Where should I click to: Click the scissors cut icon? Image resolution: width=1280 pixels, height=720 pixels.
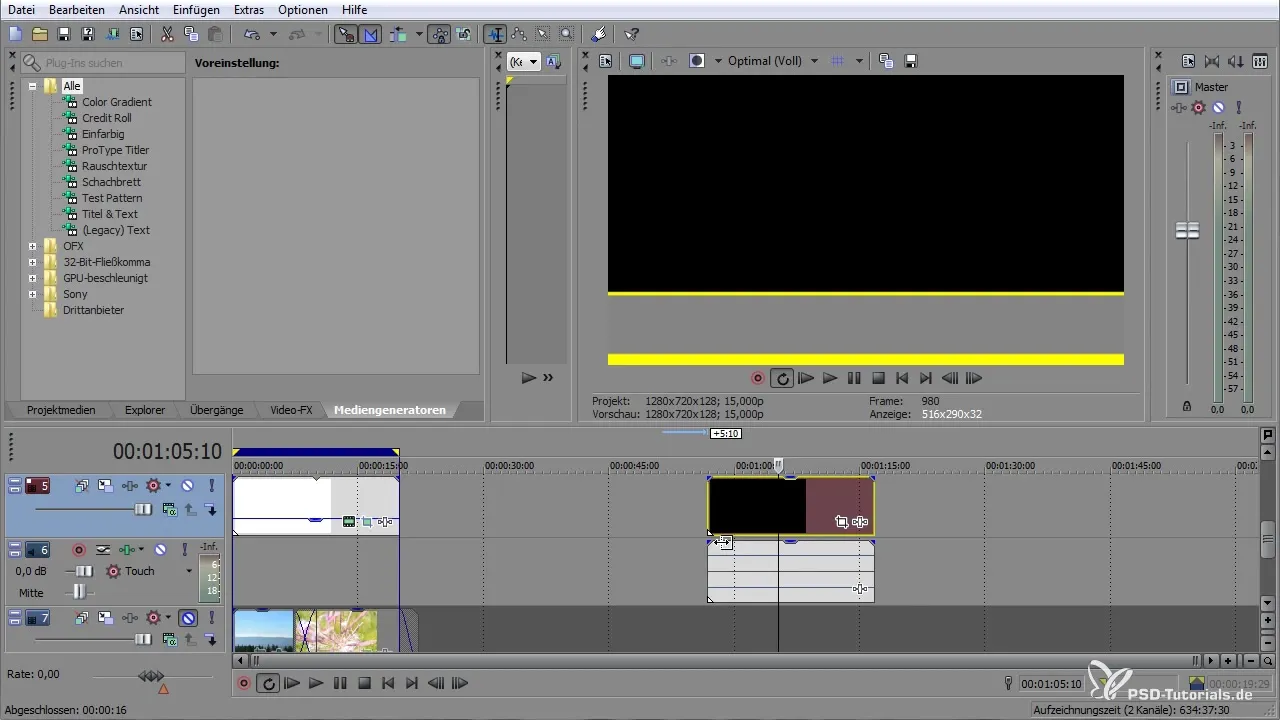point(167,34)
